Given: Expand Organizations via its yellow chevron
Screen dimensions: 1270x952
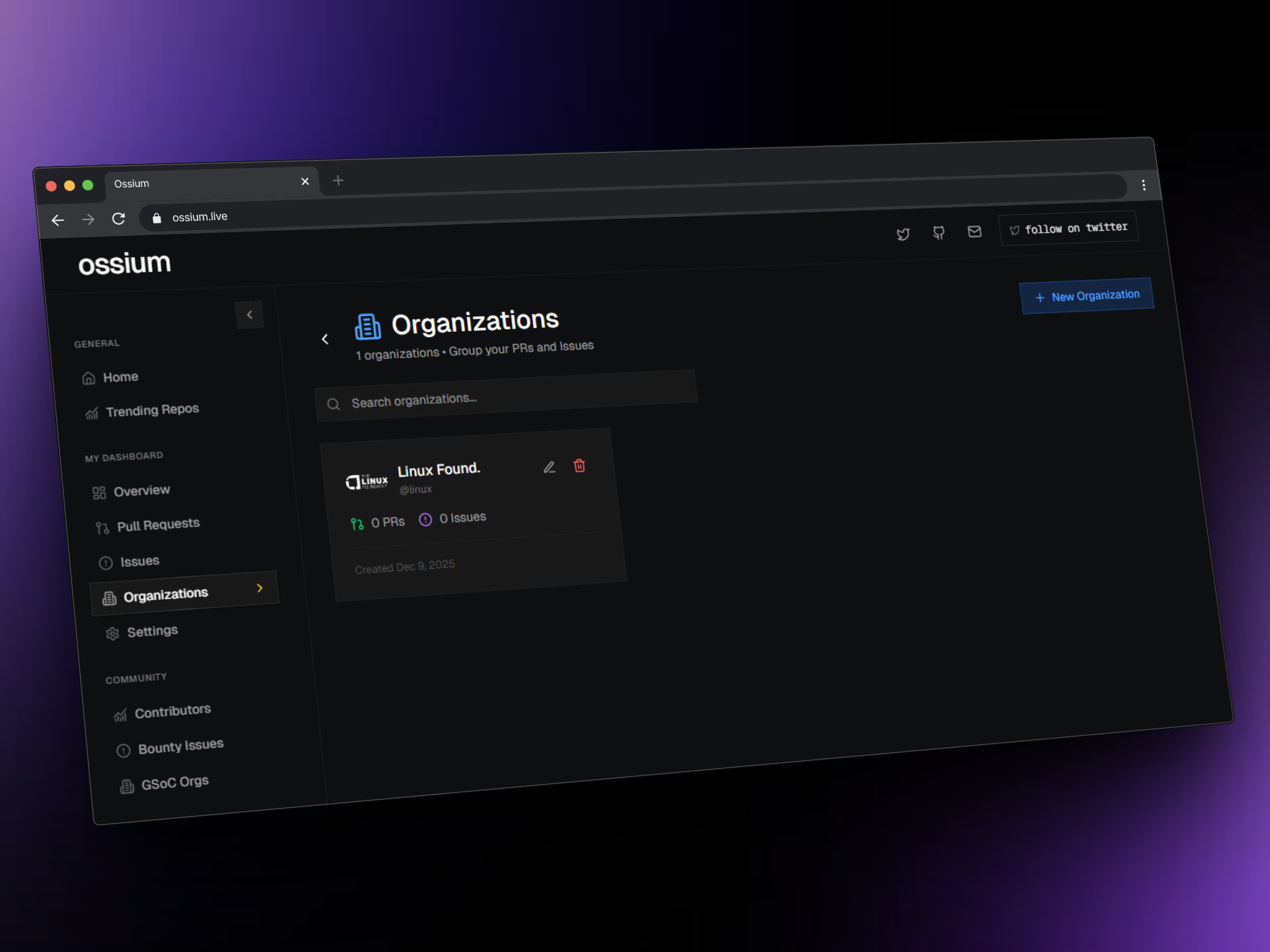Looking at the screenshot, I should (x=260, y=588).
